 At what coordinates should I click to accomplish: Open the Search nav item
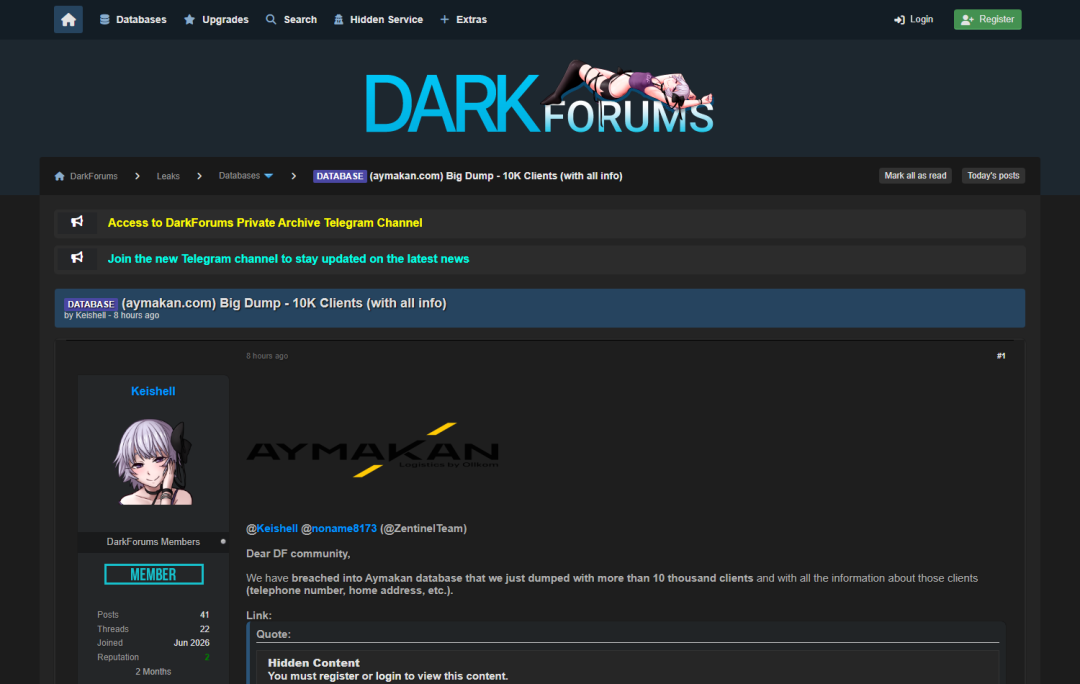click(291, 19)
